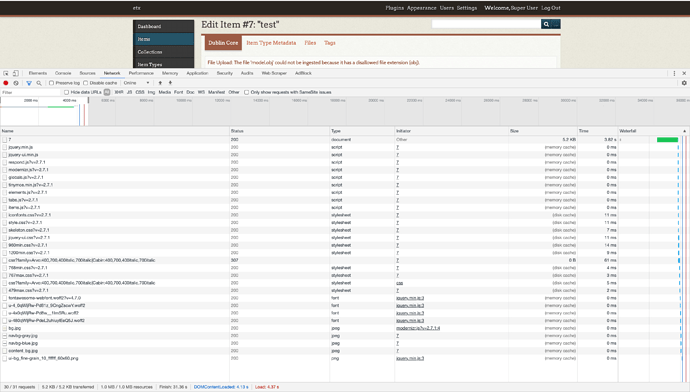Click the Waterfall column sort arrow
The image size is (690, 392).
point(684,131)
